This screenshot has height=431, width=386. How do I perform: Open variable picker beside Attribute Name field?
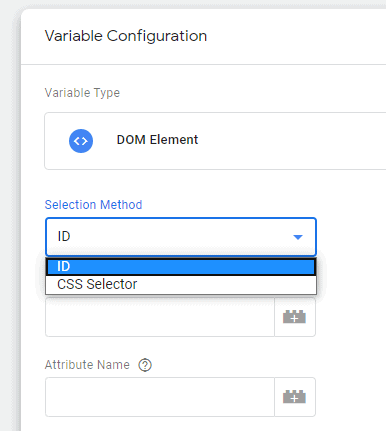295,397
